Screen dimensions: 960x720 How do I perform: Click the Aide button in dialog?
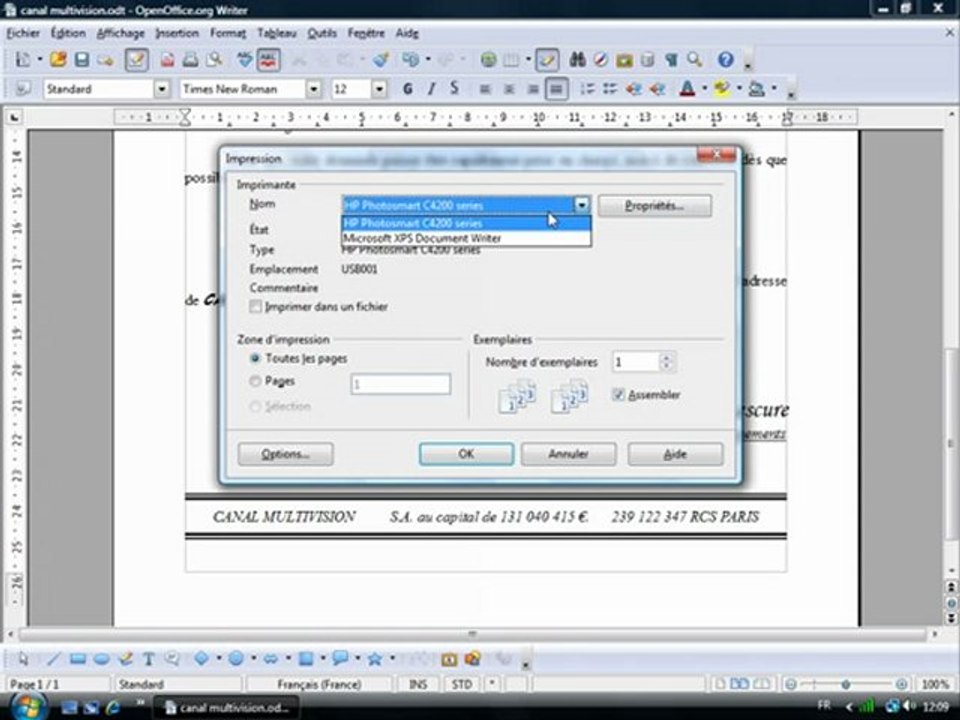[675, 454]
